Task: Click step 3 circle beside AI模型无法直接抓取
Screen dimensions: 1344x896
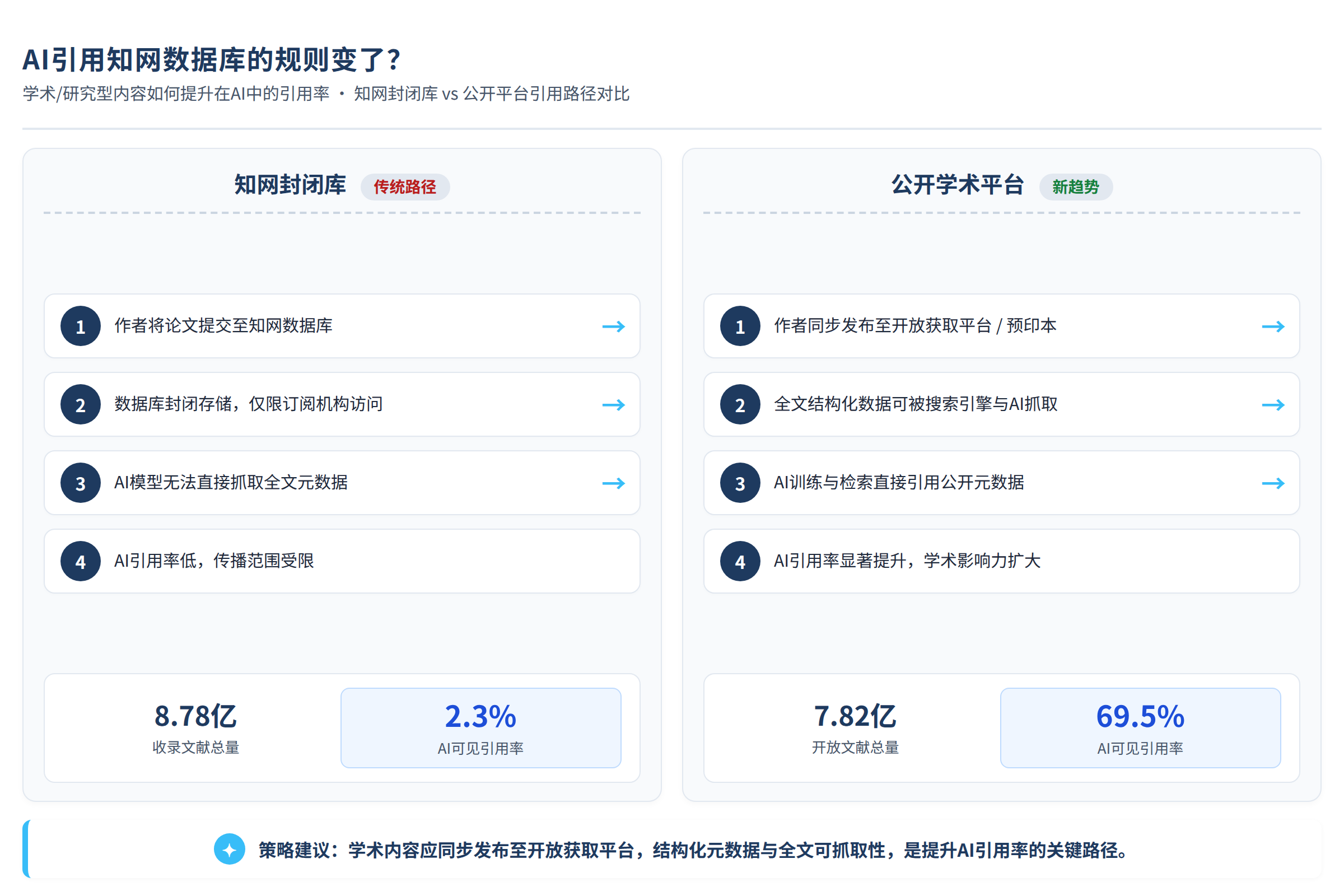Action: coord(81,482)
